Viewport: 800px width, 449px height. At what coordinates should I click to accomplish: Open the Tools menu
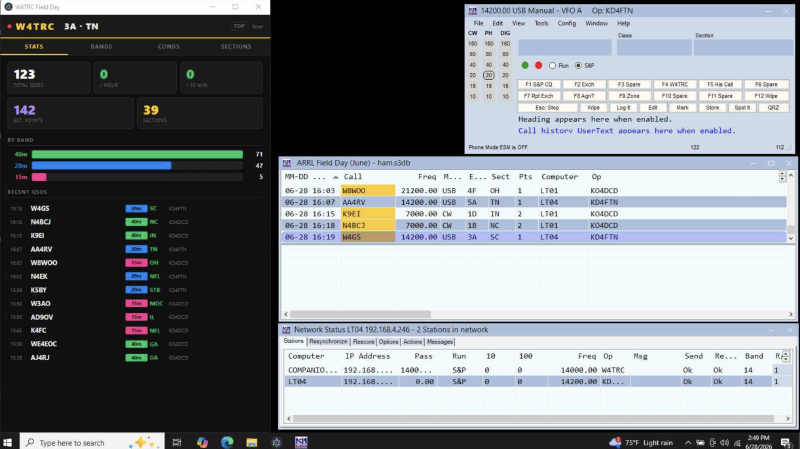(541, 23)
